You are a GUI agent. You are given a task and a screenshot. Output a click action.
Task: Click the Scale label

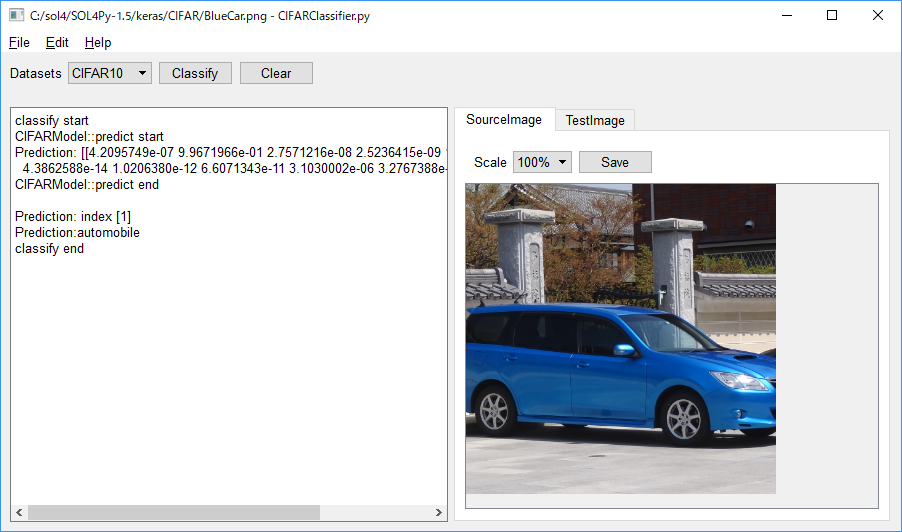pyautogui.click(x=490, y=162)
